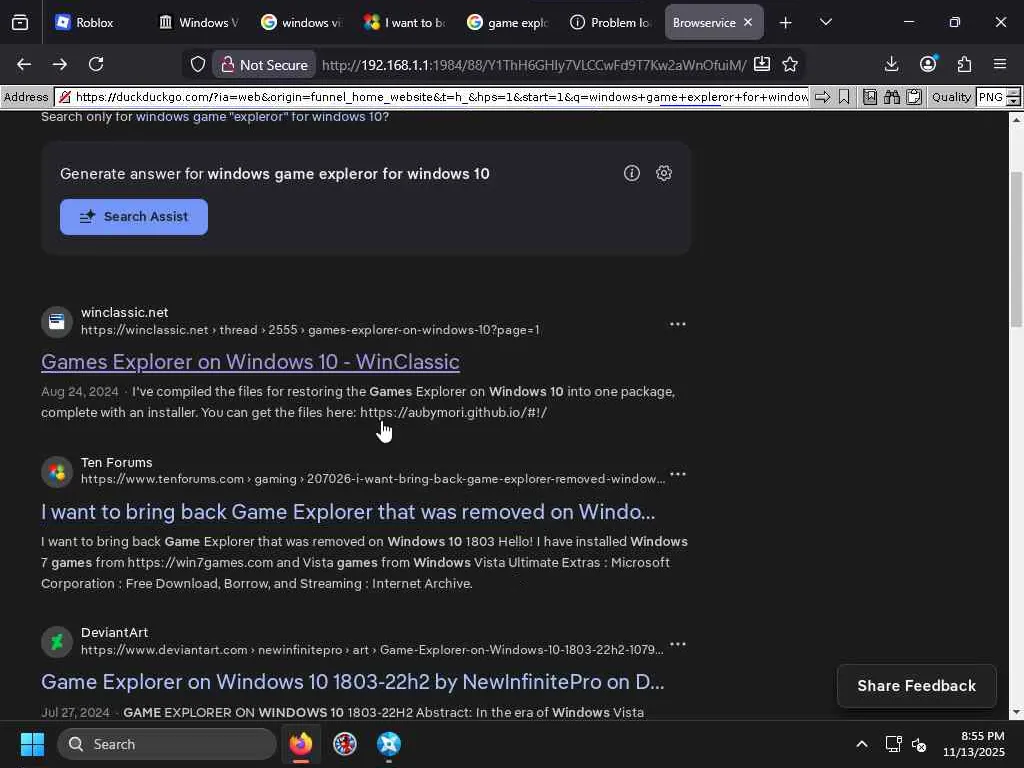Open the Search Assist info icon
Screen dimensions: 1024x768
tap(632, 173)
